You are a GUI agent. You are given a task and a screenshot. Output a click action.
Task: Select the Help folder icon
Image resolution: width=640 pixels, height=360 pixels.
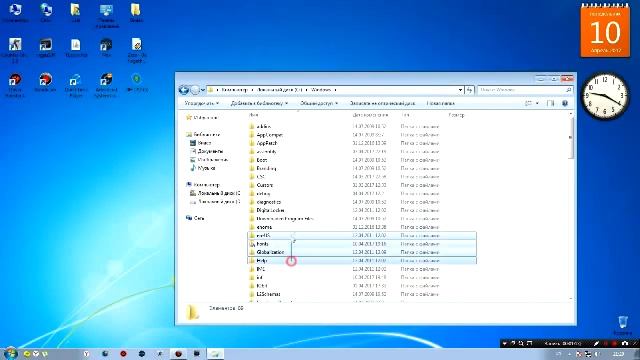click(x=252, y=260)
